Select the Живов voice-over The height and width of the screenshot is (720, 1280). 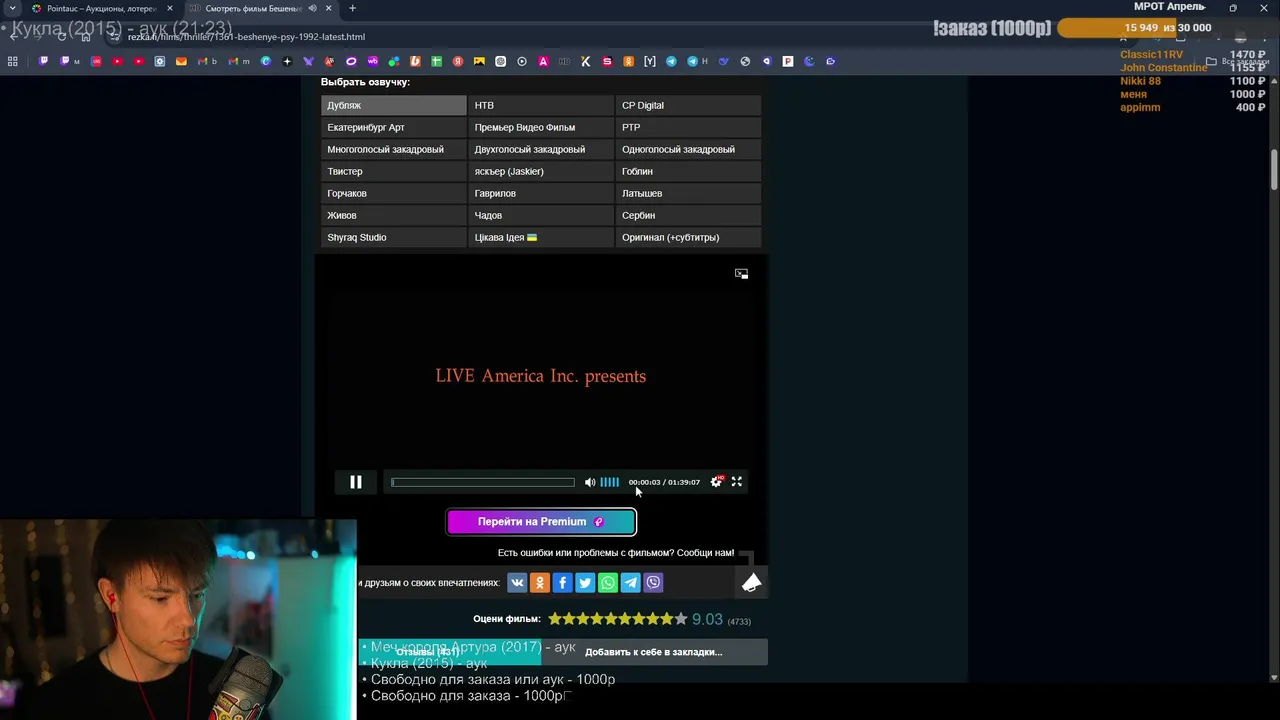tap(393, 215)
